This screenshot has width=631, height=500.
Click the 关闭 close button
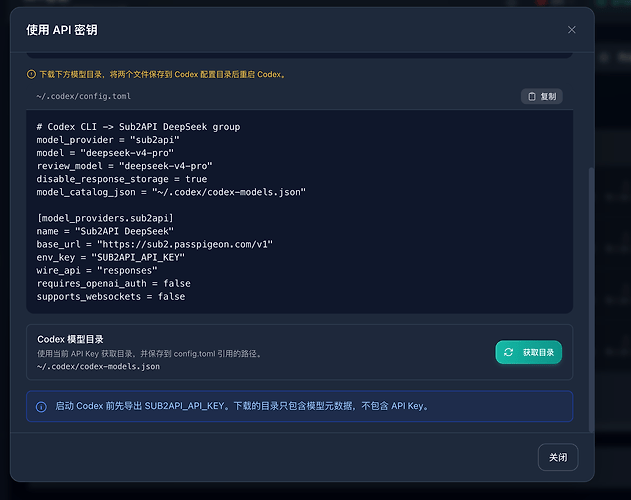pyautogui.click(x=558, y=457)
